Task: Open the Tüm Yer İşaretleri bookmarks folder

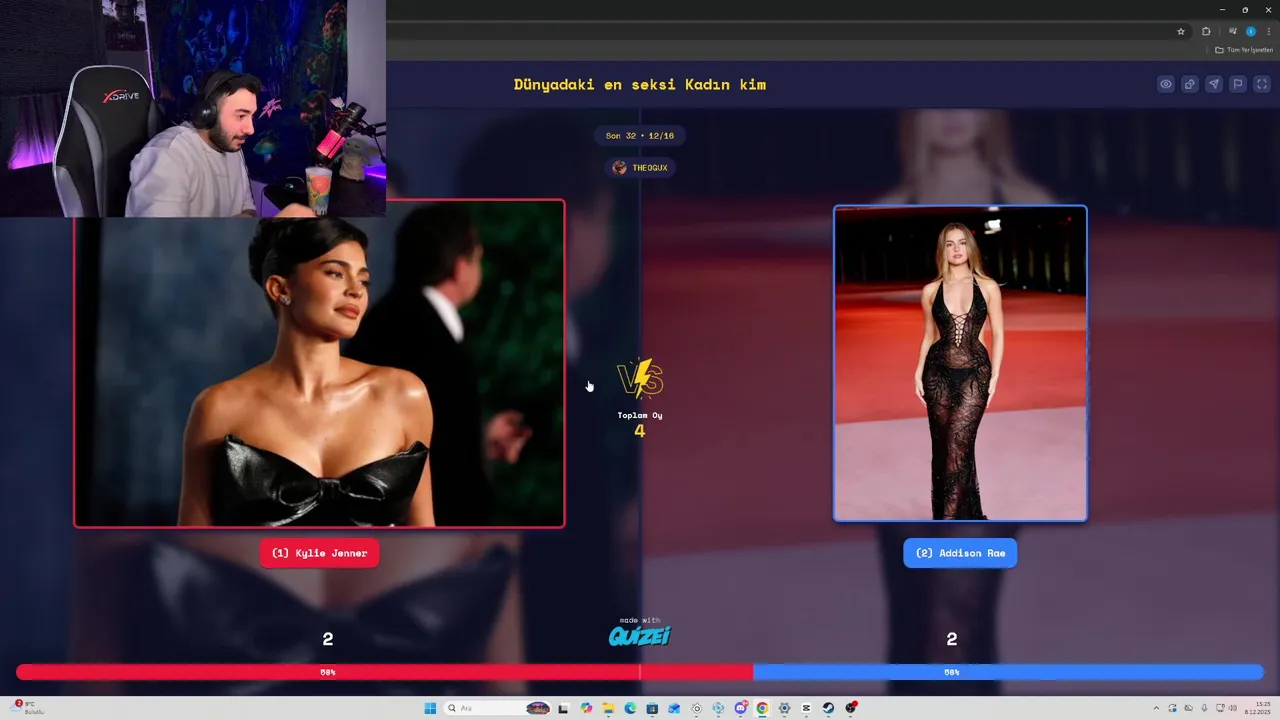Action: tap(1244, 50)
